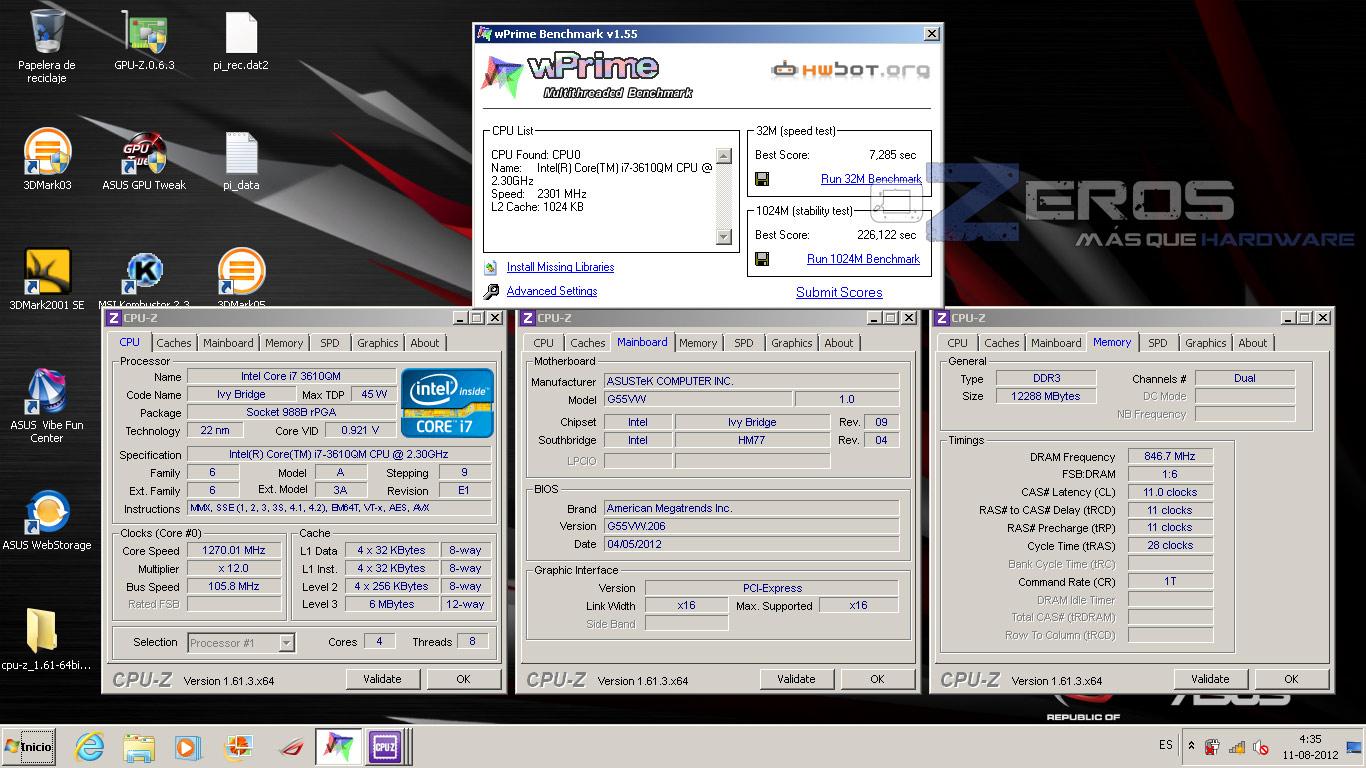Image resolution: width=1366 pixels, height=768 pixels.
Task: Open Internet Explorer from the taskbar
Action: [90, 747]
